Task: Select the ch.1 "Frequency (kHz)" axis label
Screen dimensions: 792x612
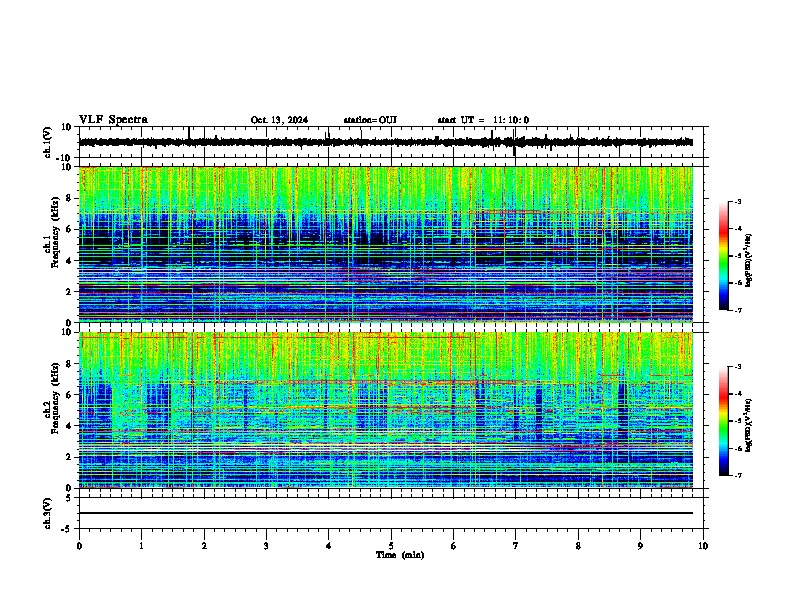Action: point(55,232)
